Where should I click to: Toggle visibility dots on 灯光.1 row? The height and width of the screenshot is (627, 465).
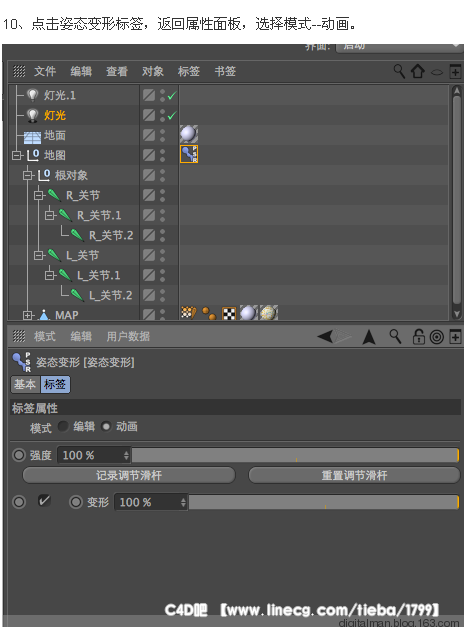(162, 95)
